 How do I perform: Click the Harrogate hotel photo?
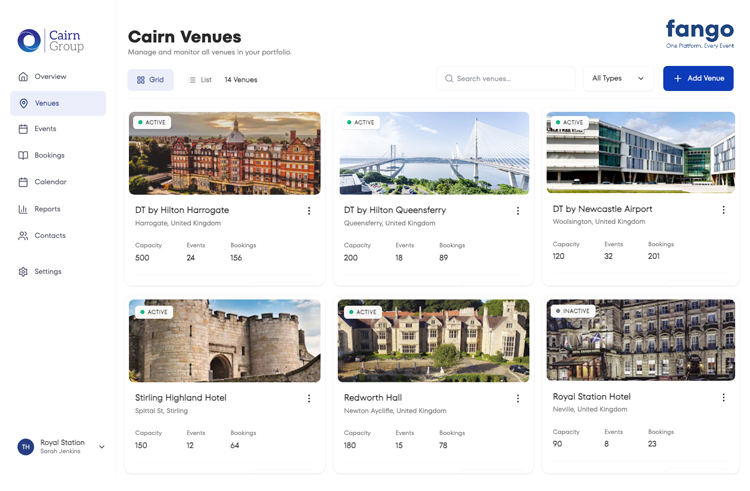click(225, 153)
